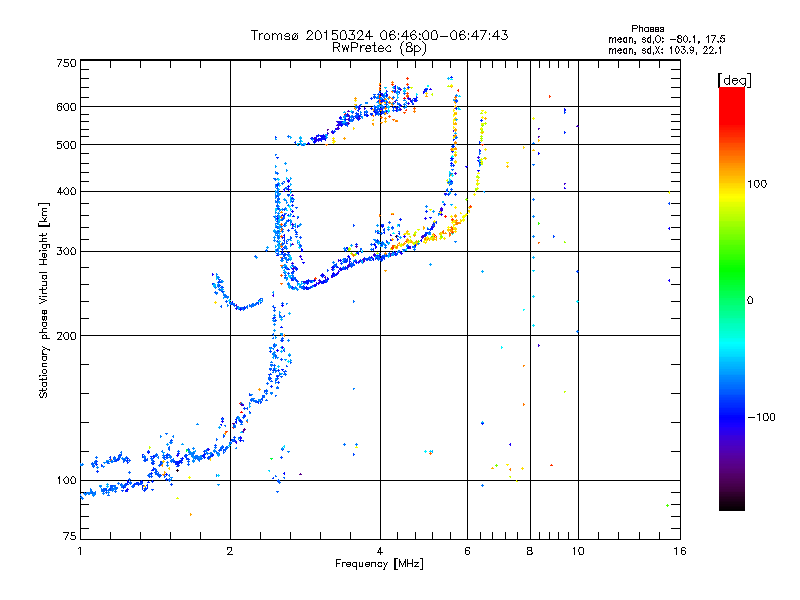Click the yellow-green vertical trace above 6 MHz
The width and height of the screenshot is (800, 600).
point(481,152)
